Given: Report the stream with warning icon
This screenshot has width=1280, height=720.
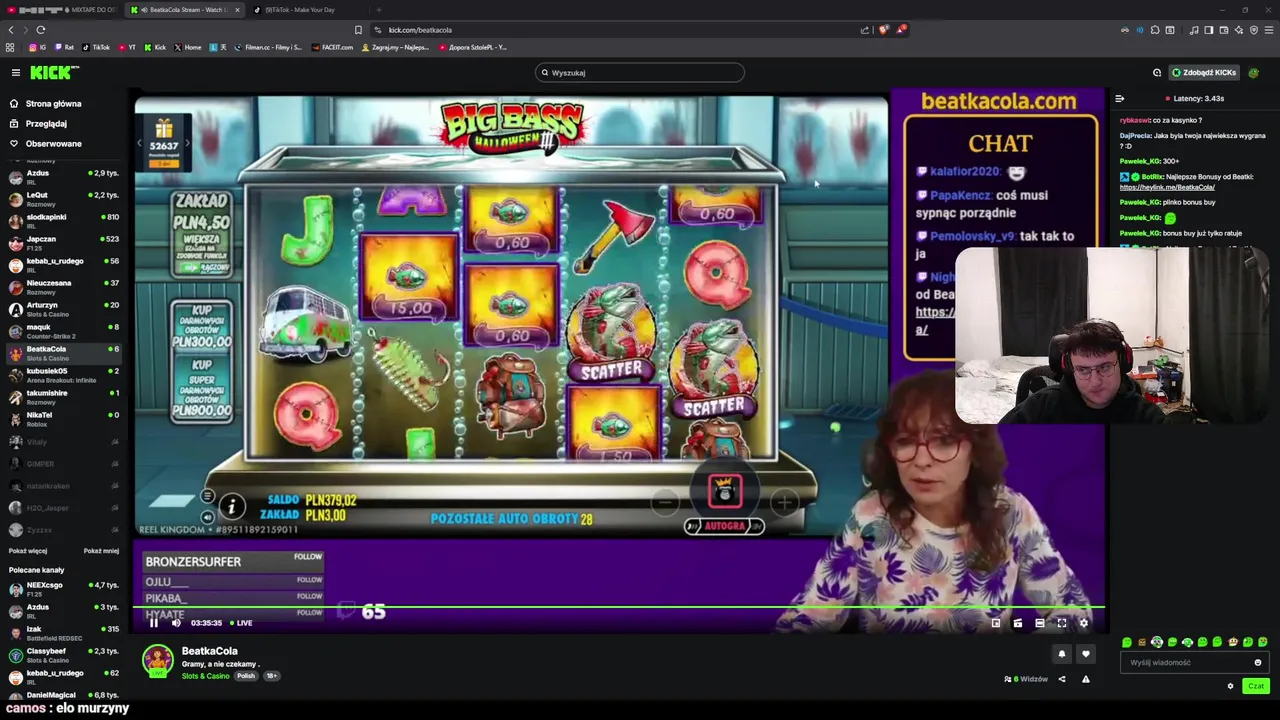Looking at the screenshot, I should coord(1086,679).
